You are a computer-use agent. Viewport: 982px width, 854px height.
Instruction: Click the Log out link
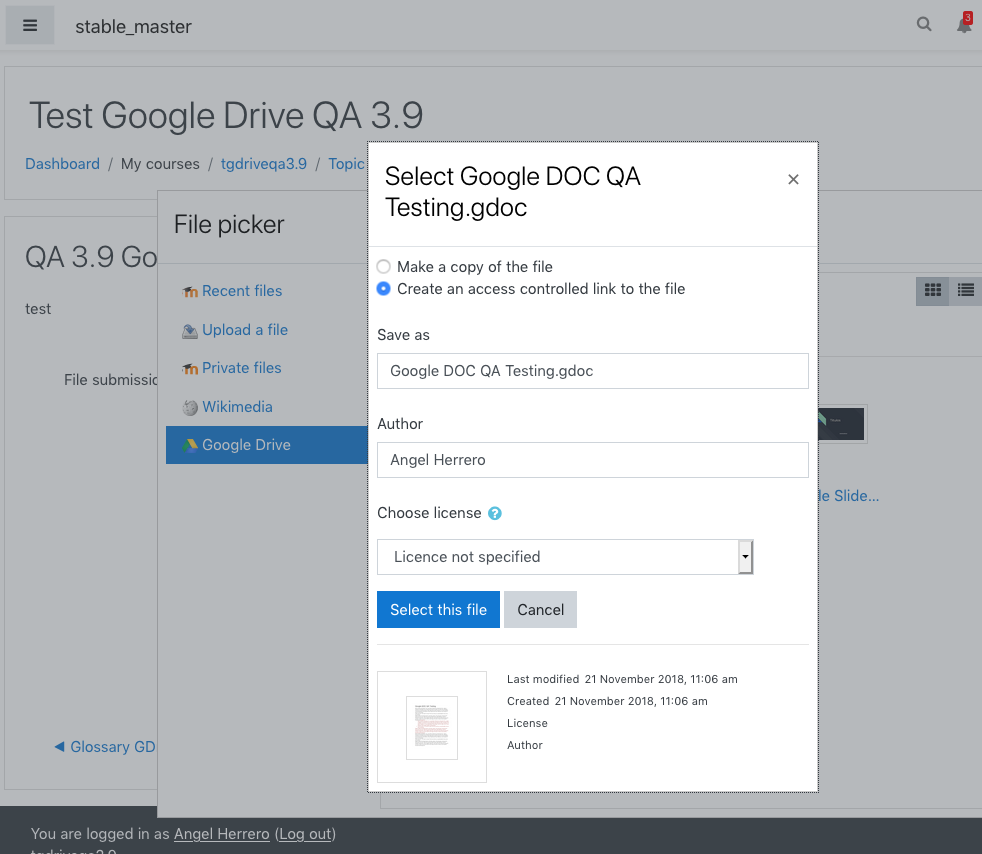[305, 834]
